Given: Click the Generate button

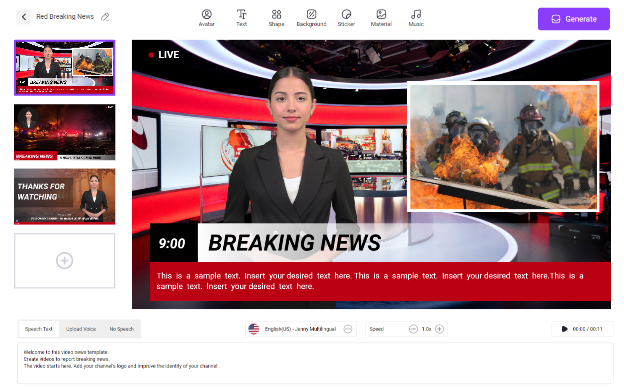Looking at the screenshot, I should coord(573,19).
